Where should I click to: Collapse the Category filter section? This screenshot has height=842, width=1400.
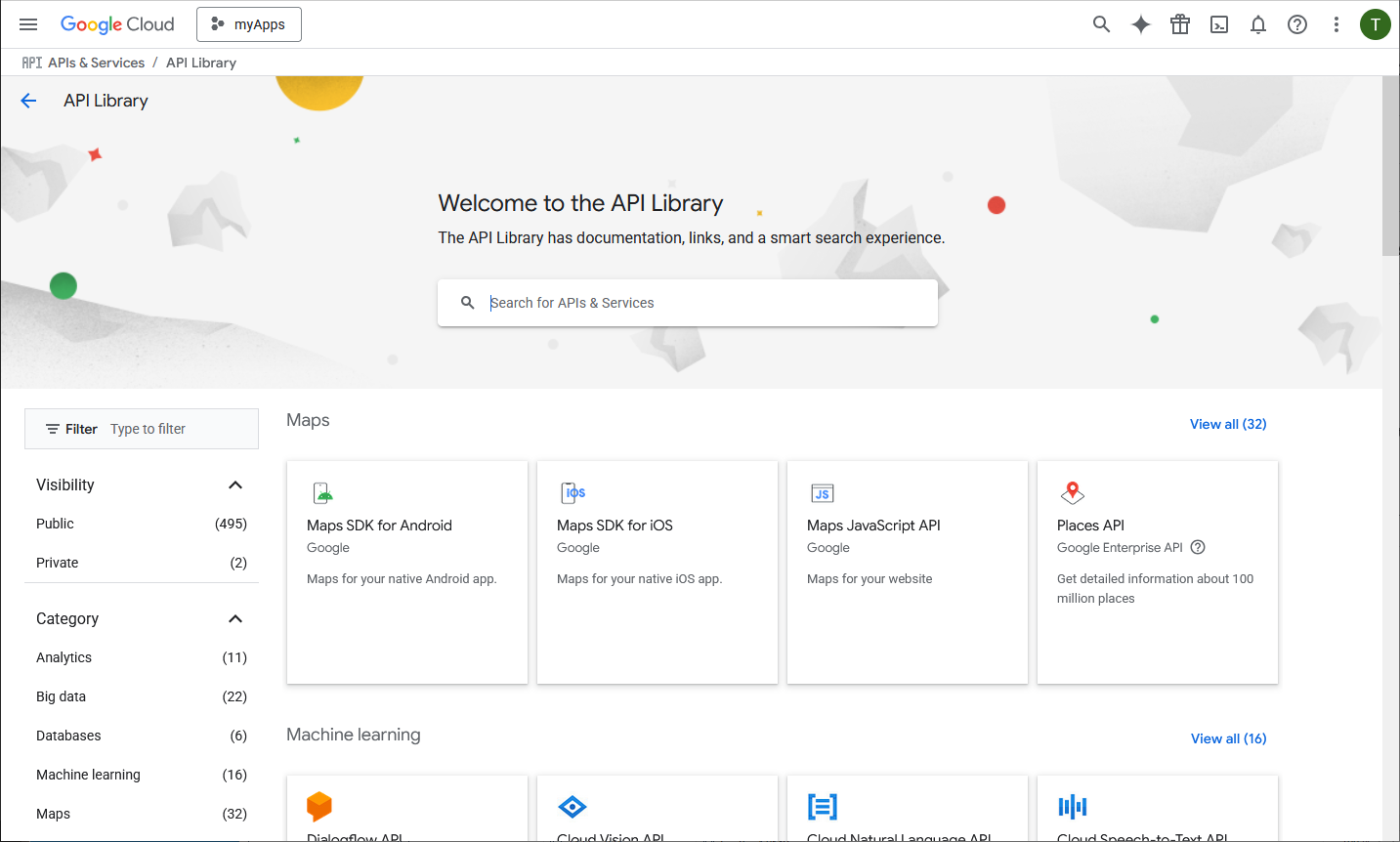tap(234, 619)
